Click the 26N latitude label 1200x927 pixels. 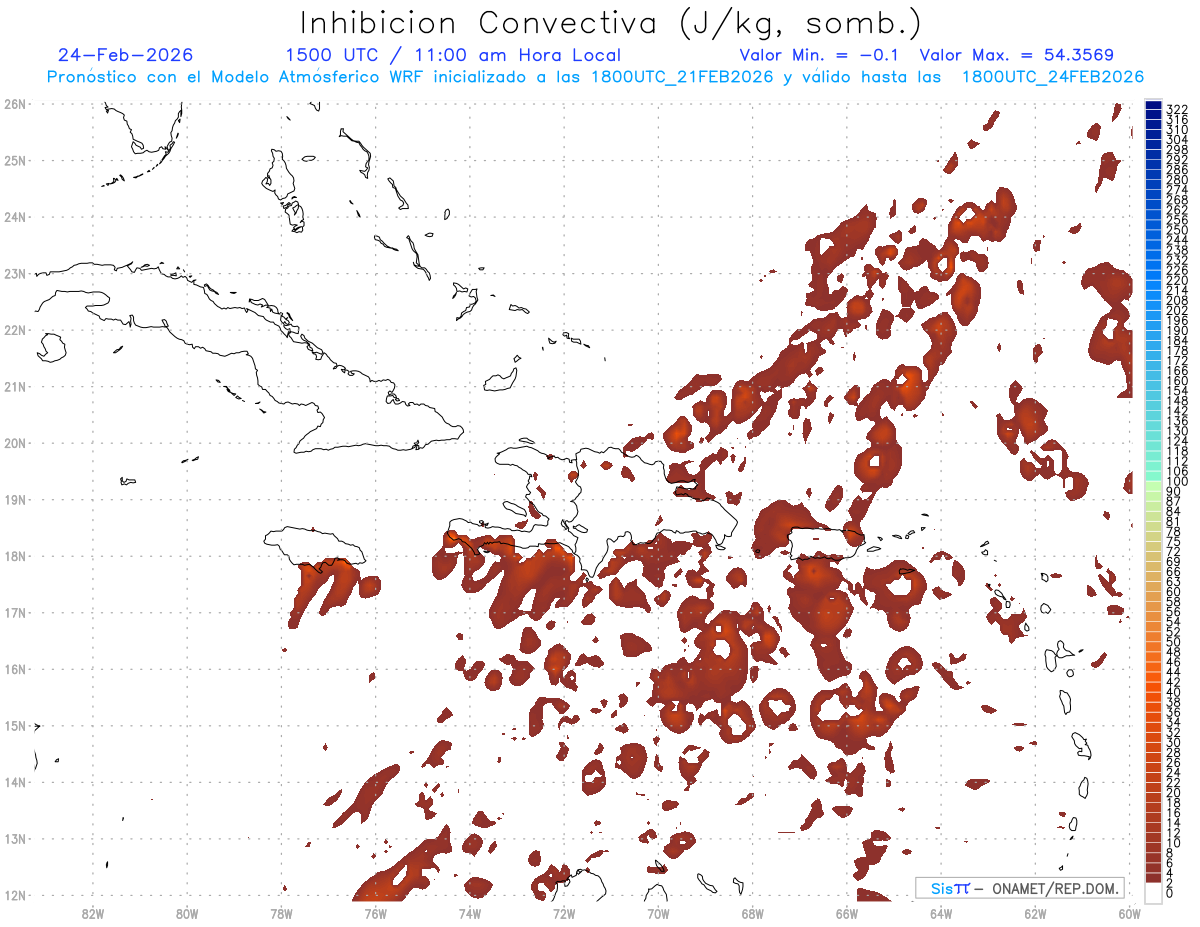(15, 104)
